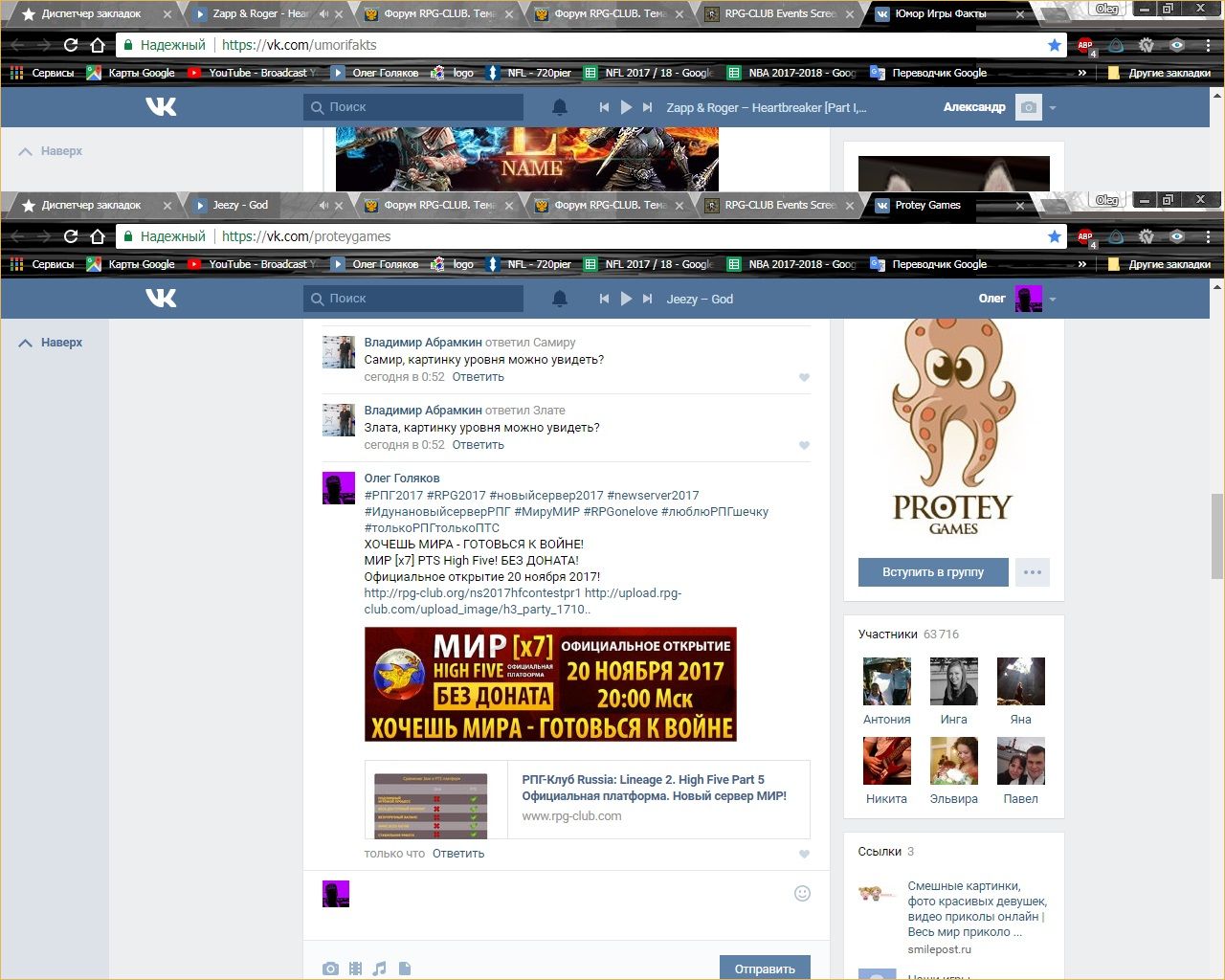Viewport: 1225px width, 980px height.
Task: Open Другие закладки folder in the proteygames window
Action: [1159, 264]
